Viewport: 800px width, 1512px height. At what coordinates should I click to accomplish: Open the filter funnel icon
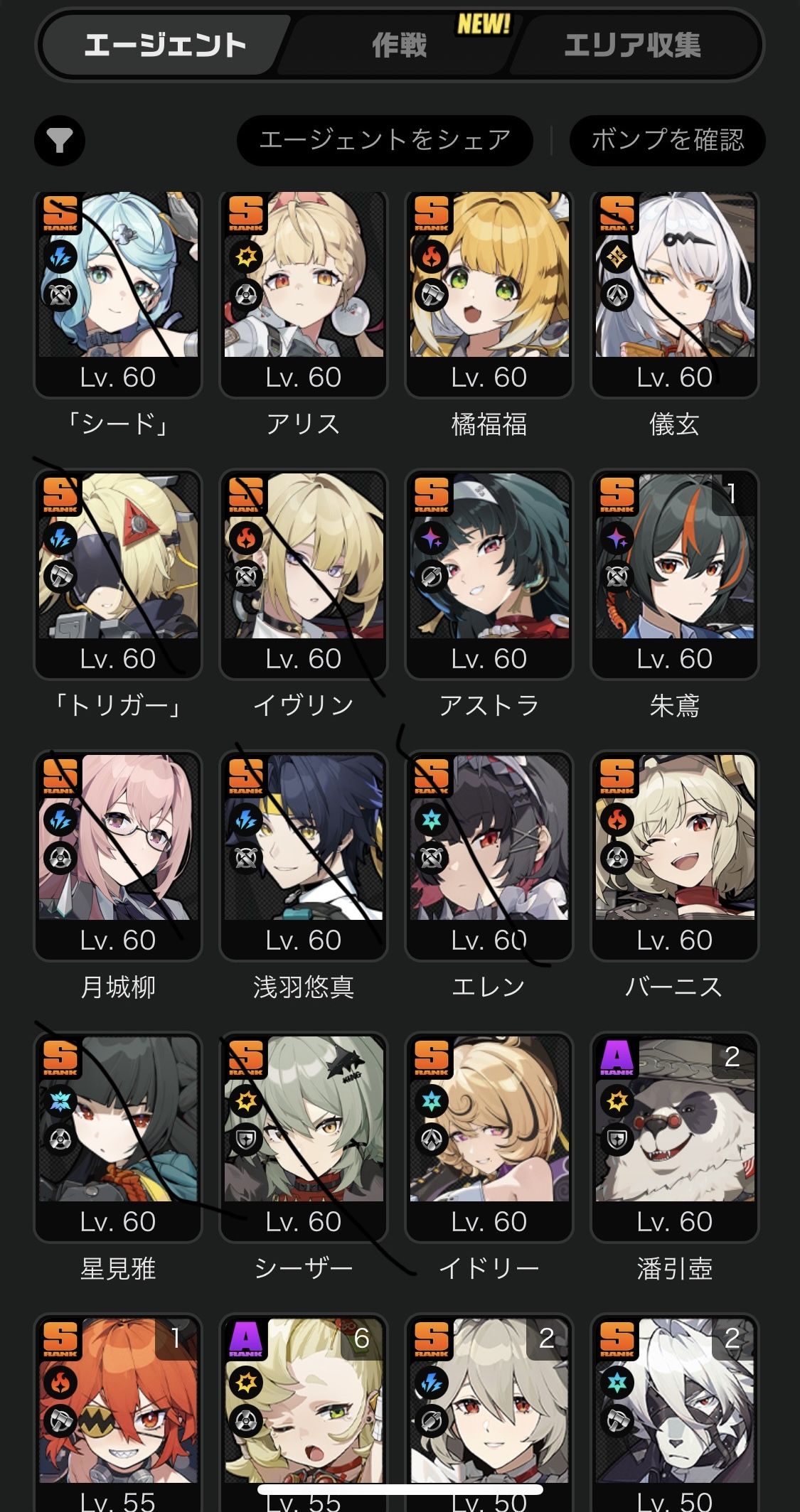click(x=60, y=141)
